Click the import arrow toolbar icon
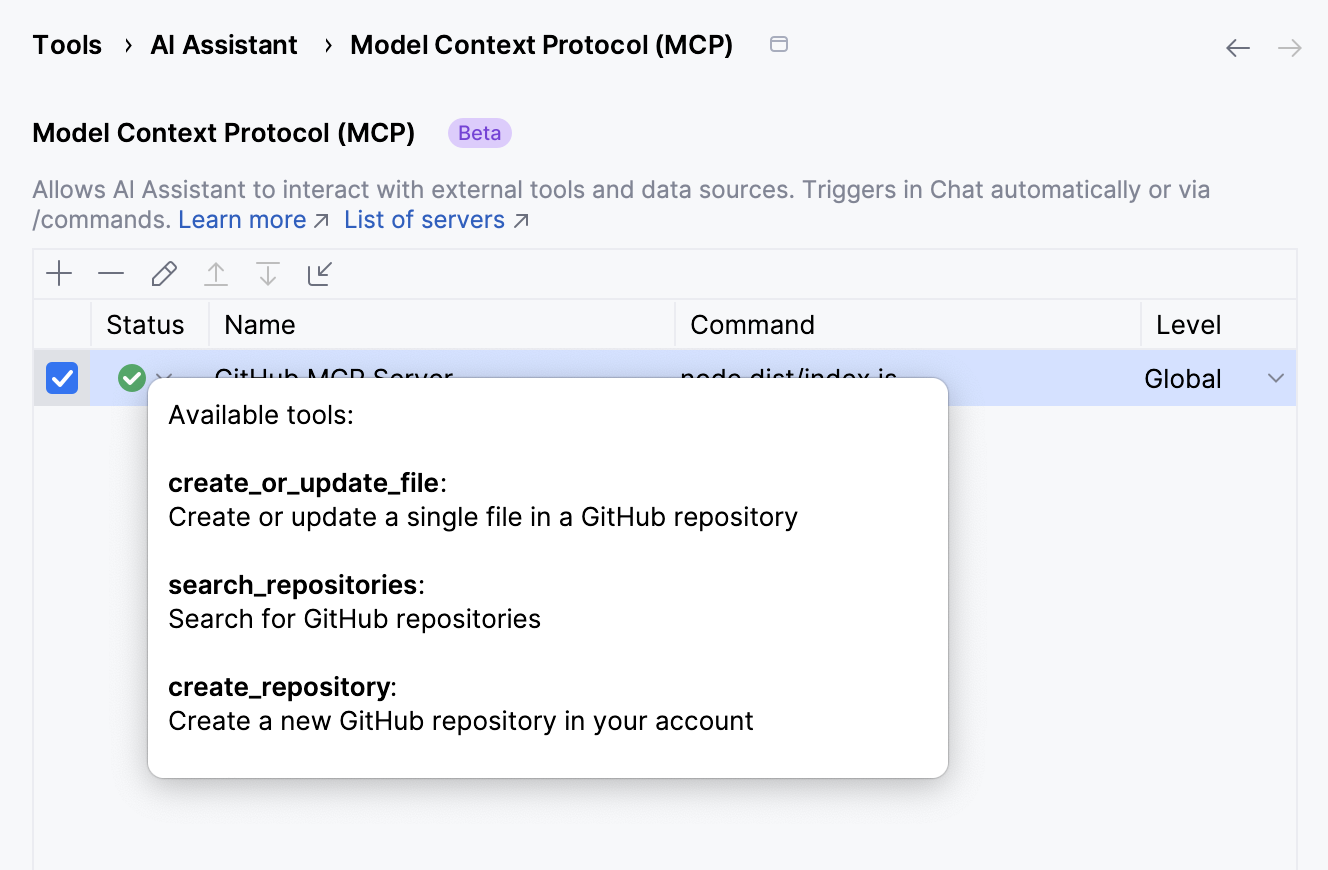This screenshot has width=1328, height=870. point(320,274)
